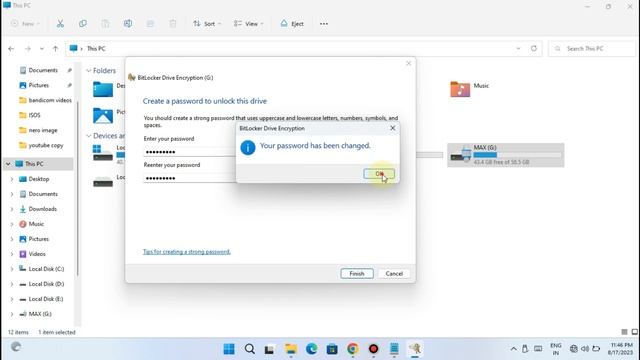Click the Rename icon in toolbar
640x360 pixels.
(128, 24)
